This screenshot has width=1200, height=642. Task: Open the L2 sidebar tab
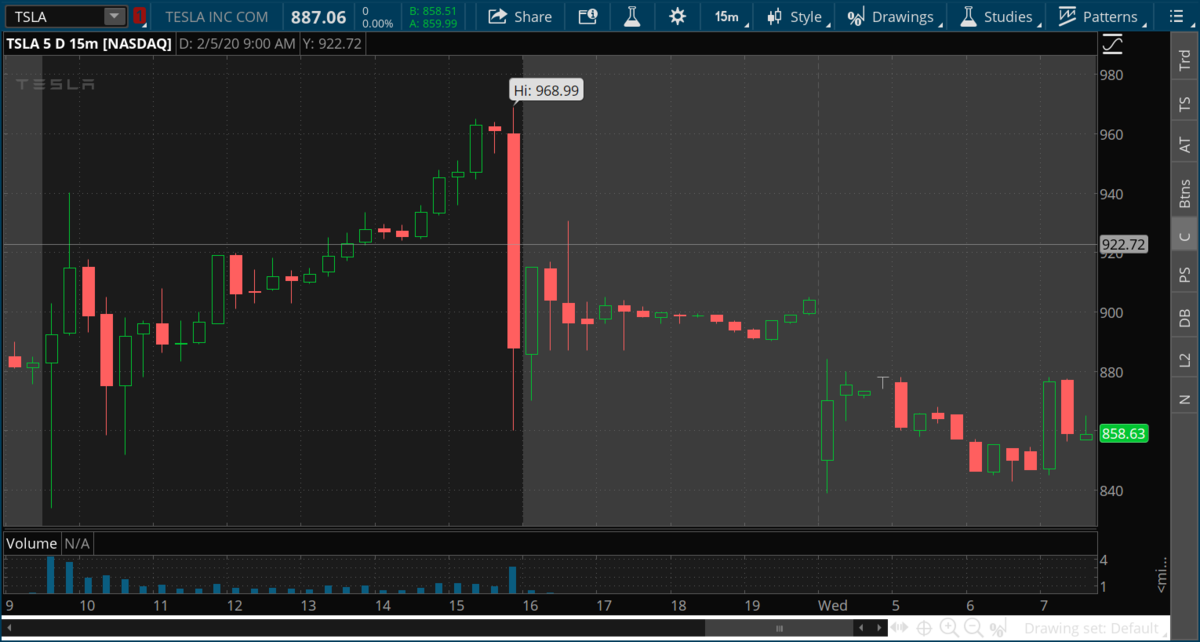coord(1185,360)
